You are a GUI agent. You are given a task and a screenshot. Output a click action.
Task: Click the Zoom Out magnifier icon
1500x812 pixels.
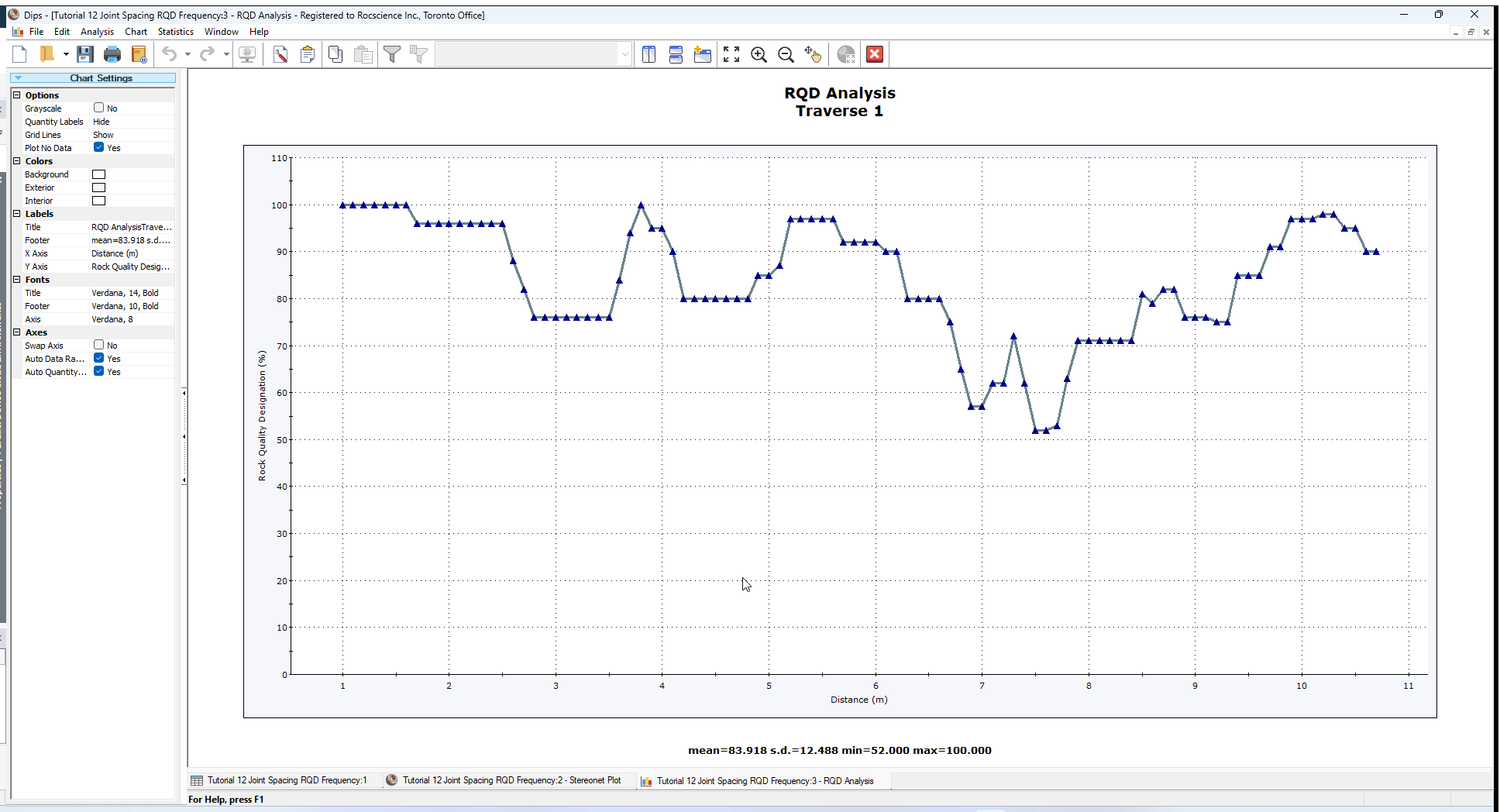point(786,54)
